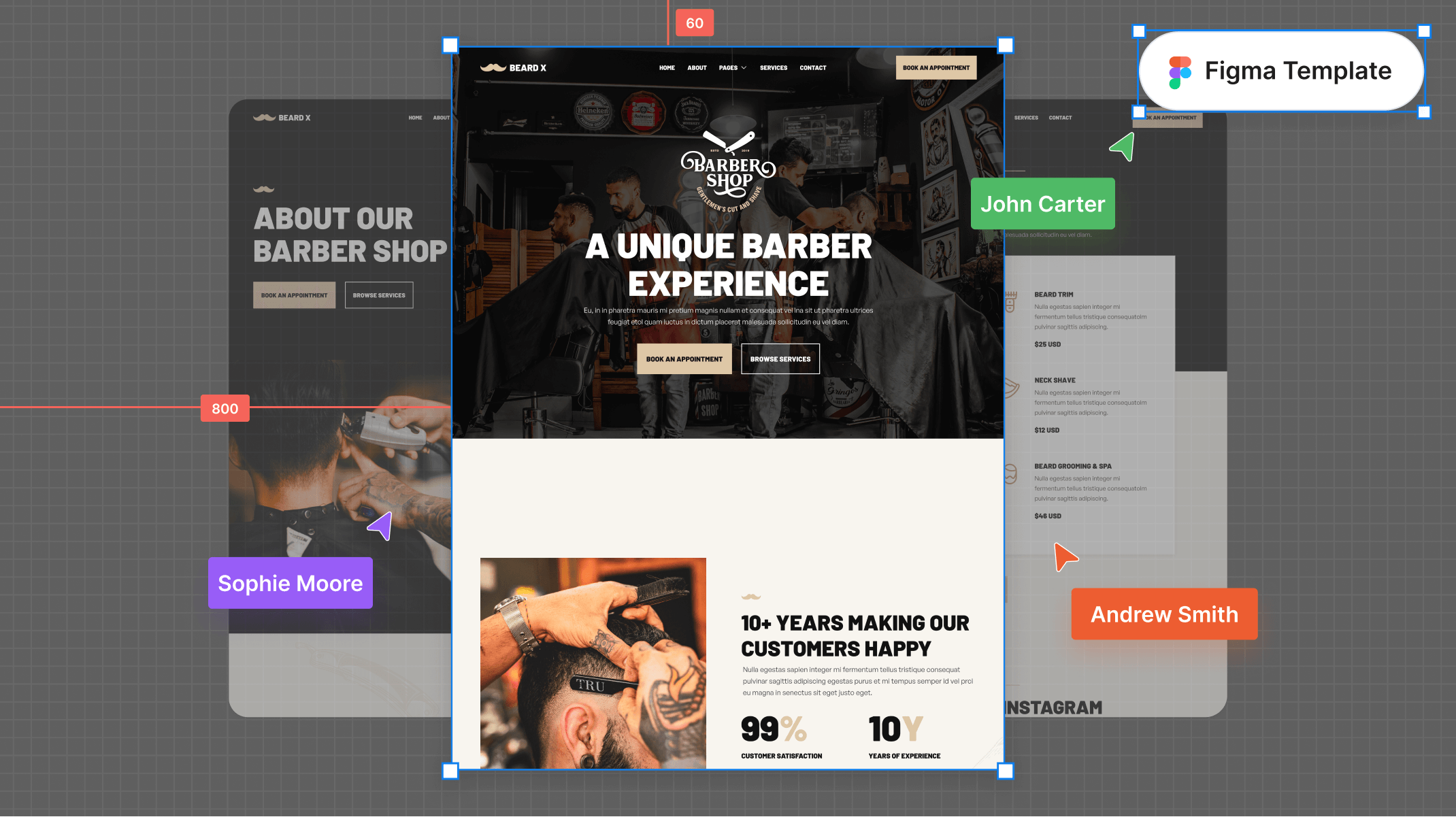Image resolution: width=1456 pixels, height=817 pixels.
Task: Click the cursor/pointer icon near John Carter
Action: pyautogui.click(x=1121, y=146)
